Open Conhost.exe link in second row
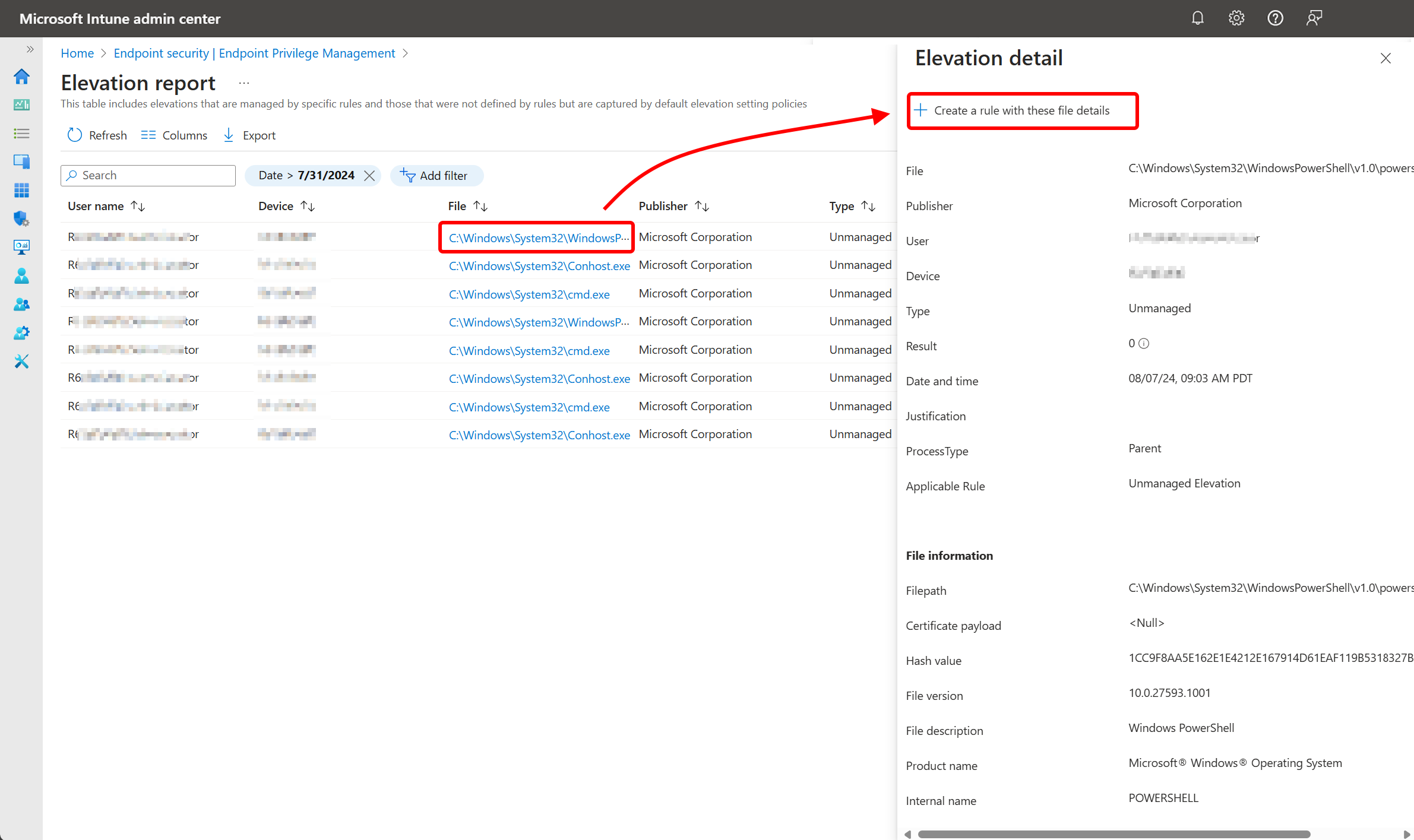Viewport: 1414px width, 840px height. (539, 265)
